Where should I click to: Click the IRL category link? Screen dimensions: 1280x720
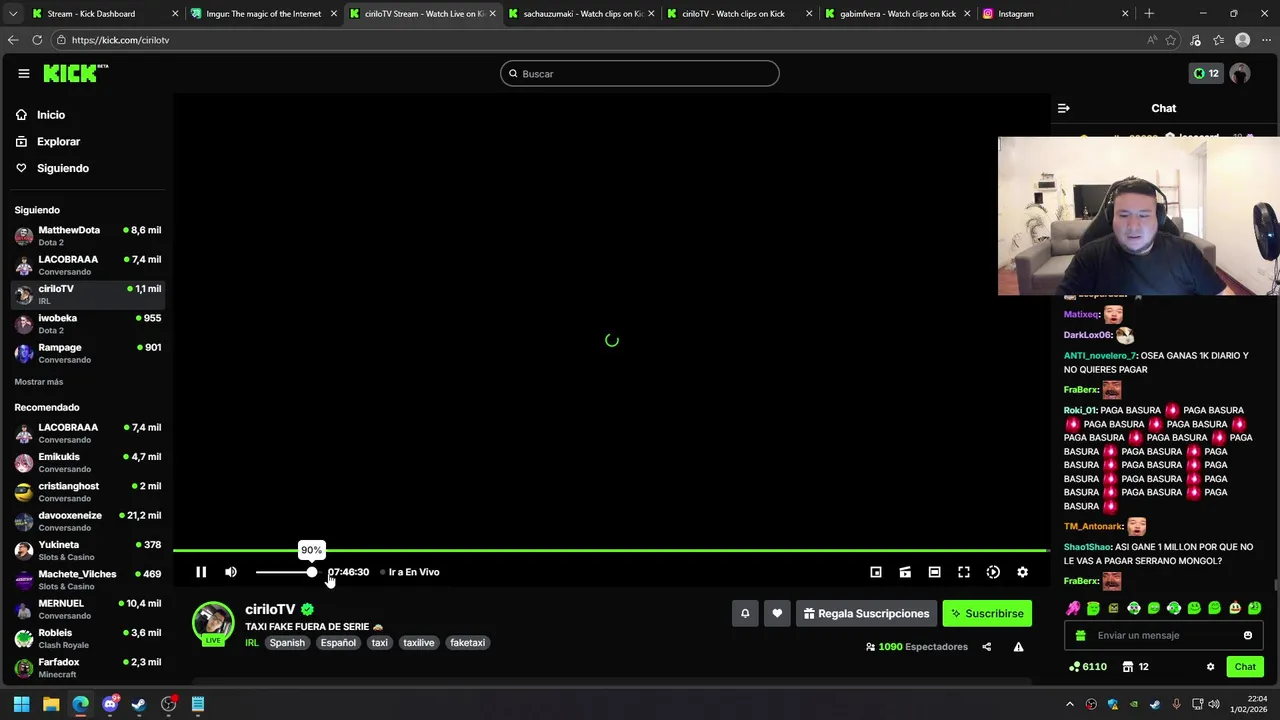[x=252, y=643]
